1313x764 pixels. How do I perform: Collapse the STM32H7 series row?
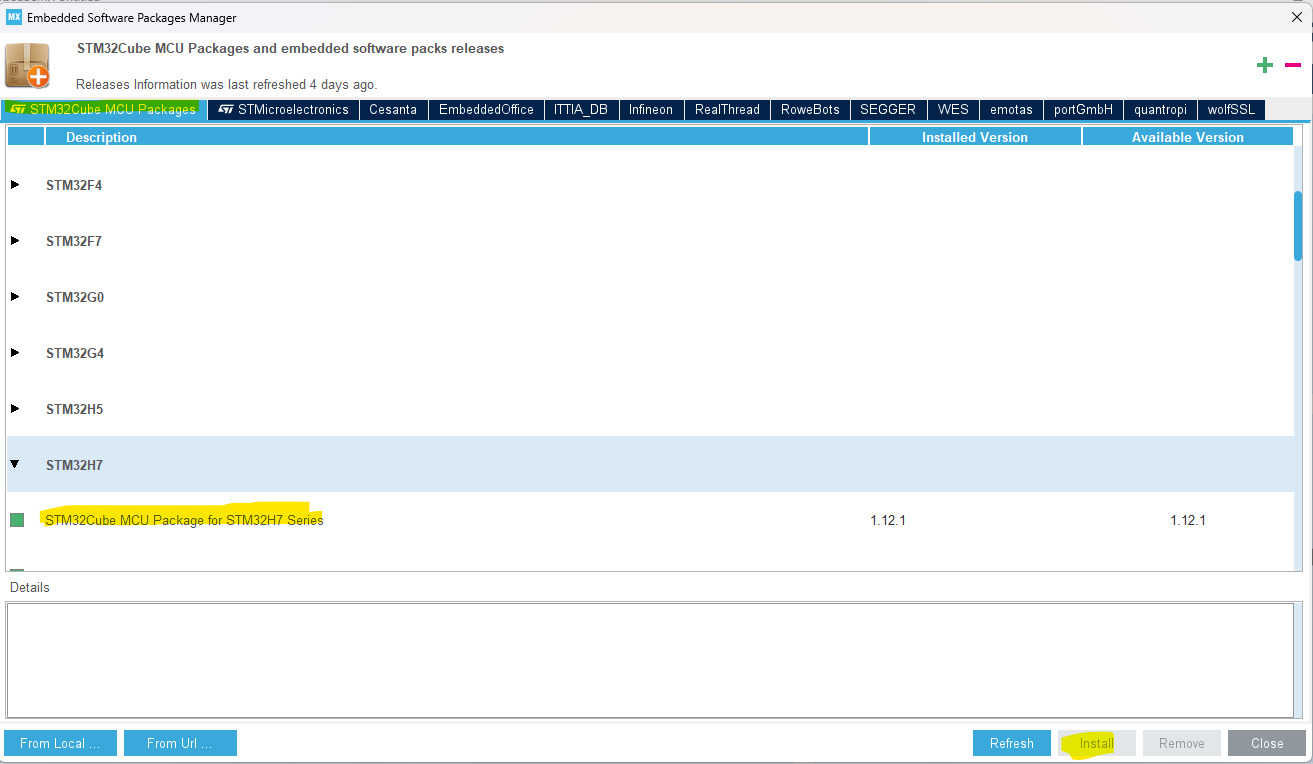pos(15,464)
